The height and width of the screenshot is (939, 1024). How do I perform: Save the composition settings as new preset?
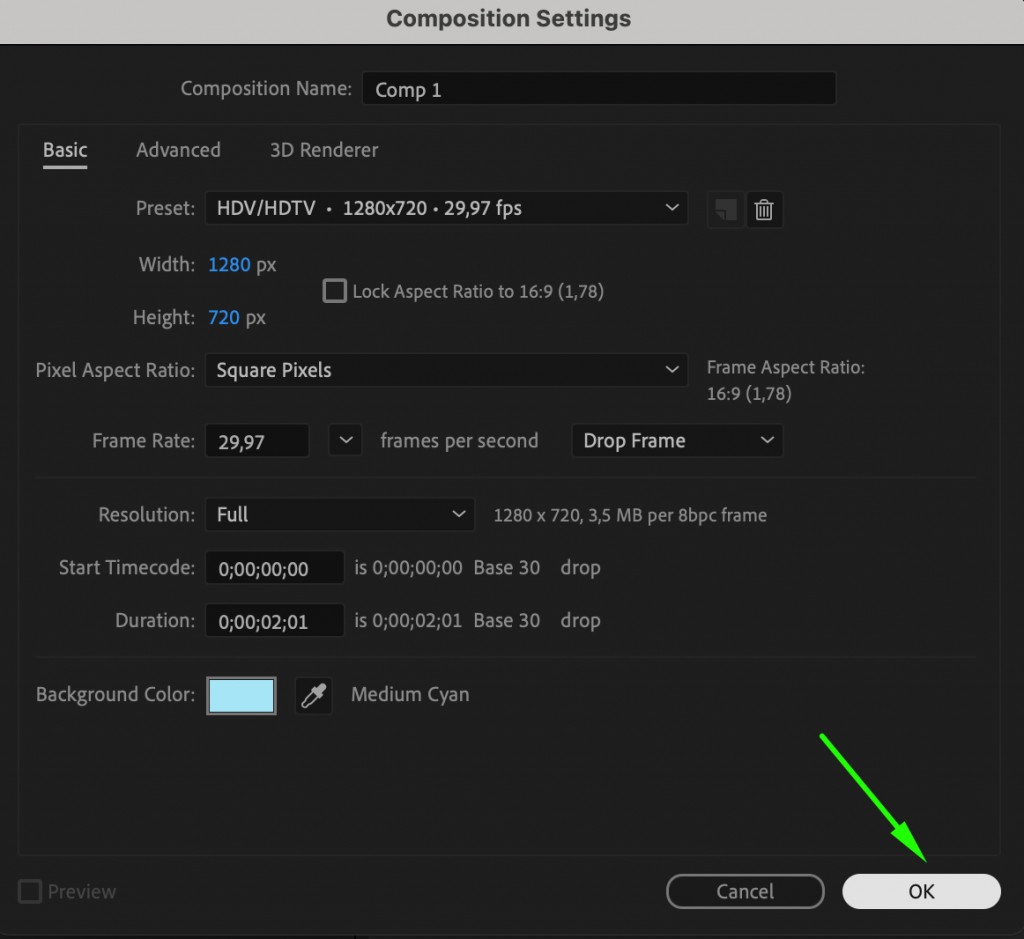tap(725, 209)
